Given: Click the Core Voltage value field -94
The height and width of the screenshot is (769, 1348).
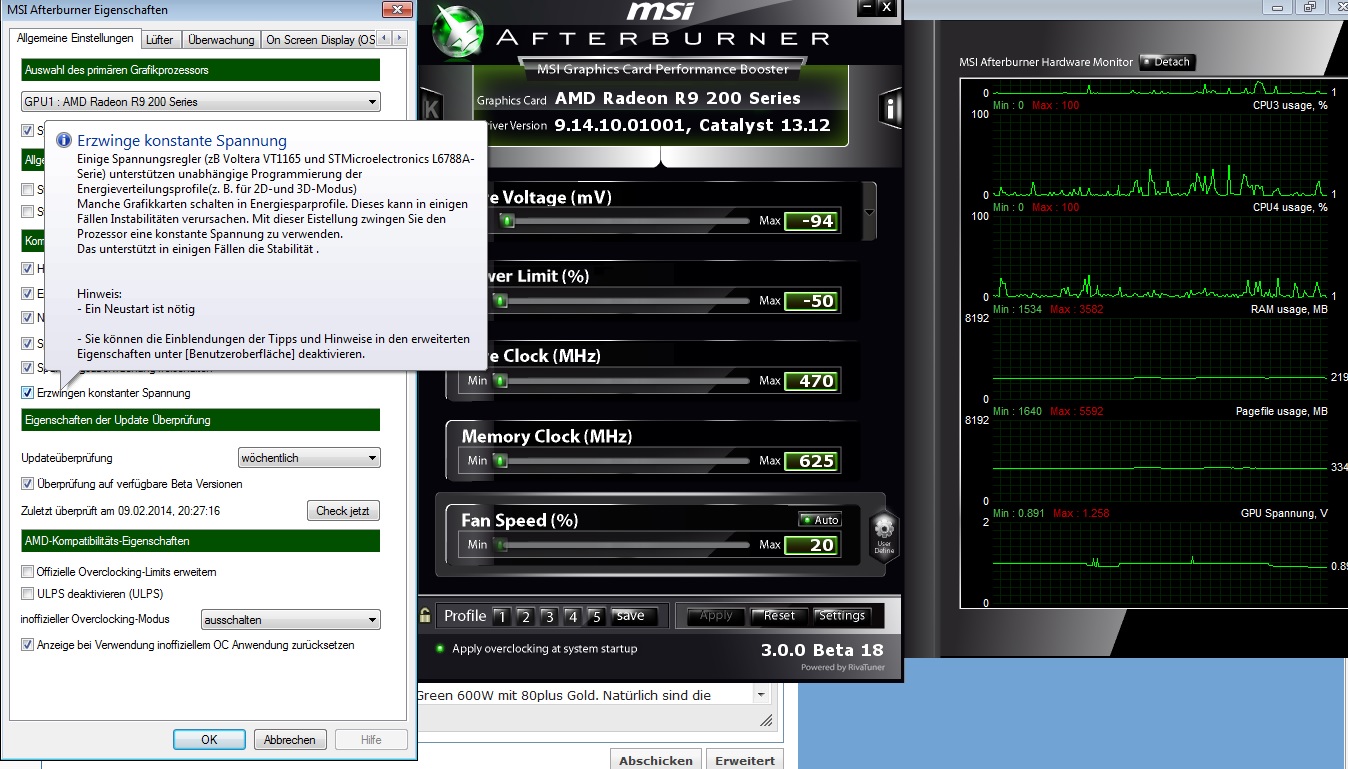Looking at the screenshot, I should 812,221.
